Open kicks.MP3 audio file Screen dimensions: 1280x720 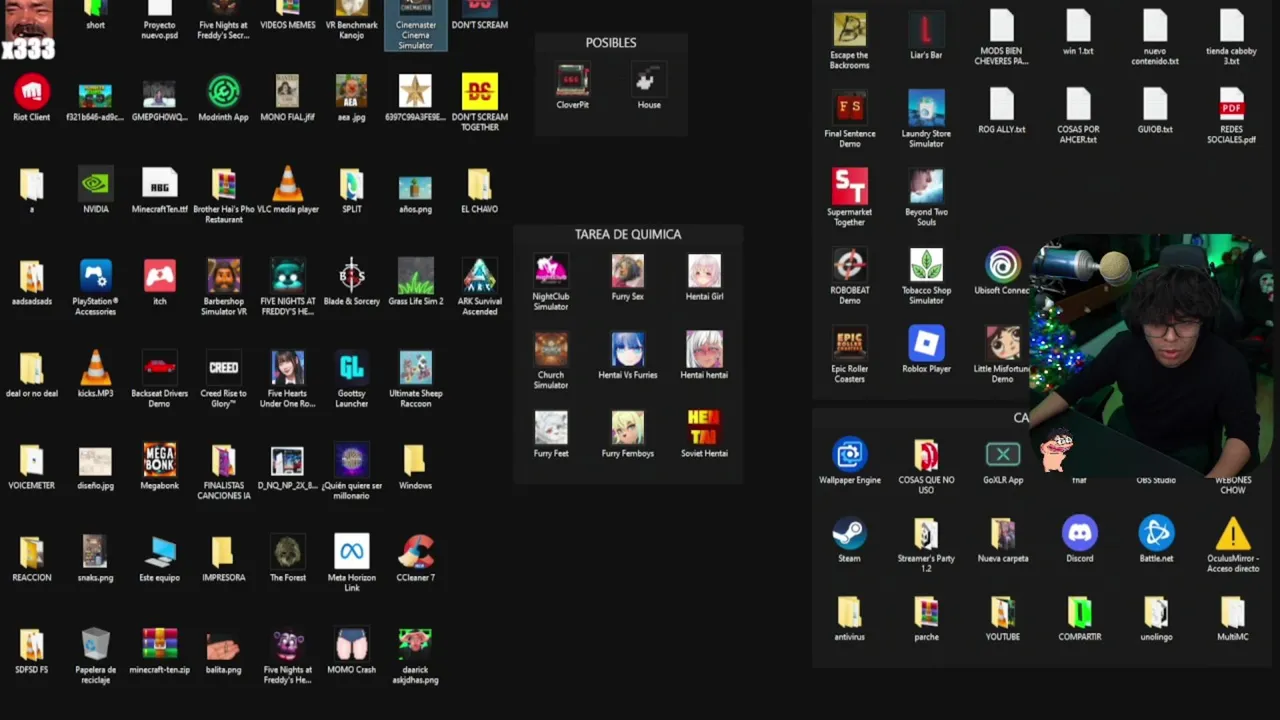tap(95, 369)
